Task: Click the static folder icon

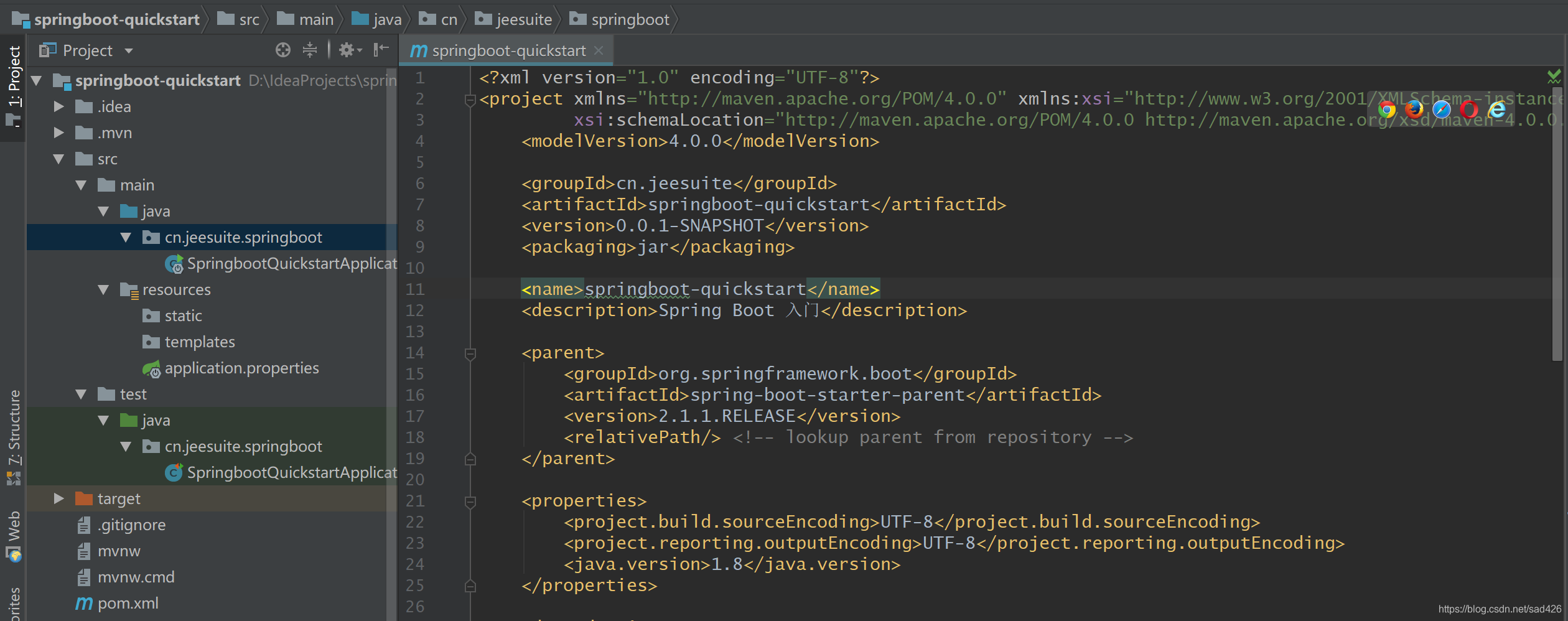Action: tap(151, 315)
